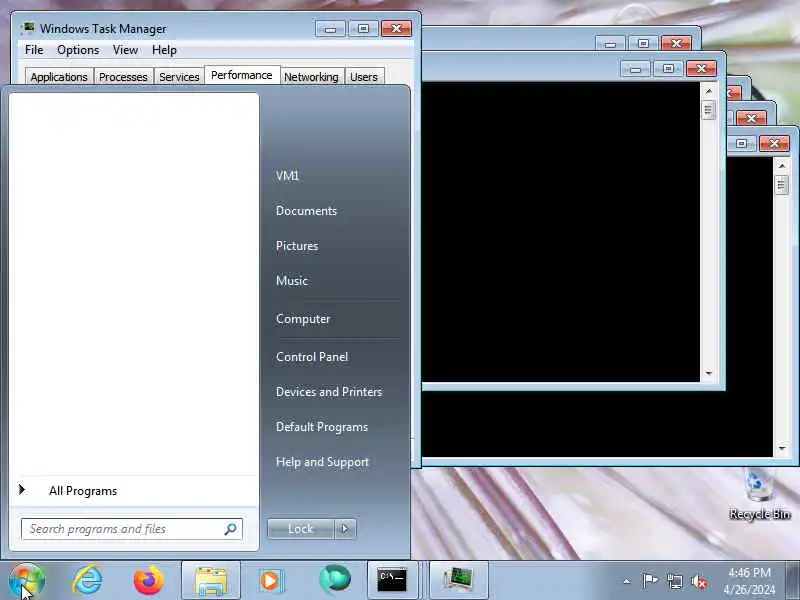Switch to Command Prompt taskbar button
The width and height of the screenshot is (800, 600).
pyautogui.click(x=392, y=581)
